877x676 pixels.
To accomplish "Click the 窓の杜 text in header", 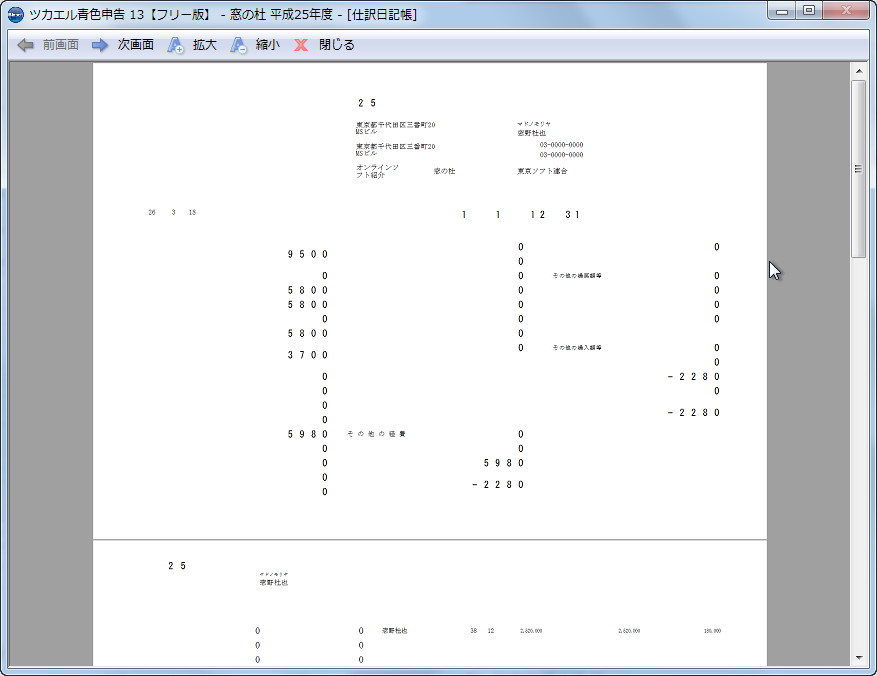I will [444, 171].
